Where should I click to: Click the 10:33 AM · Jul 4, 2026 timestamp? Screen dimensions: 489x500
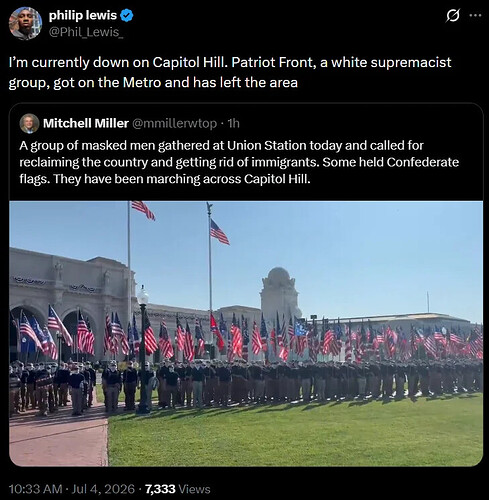(x=72, y=489)
